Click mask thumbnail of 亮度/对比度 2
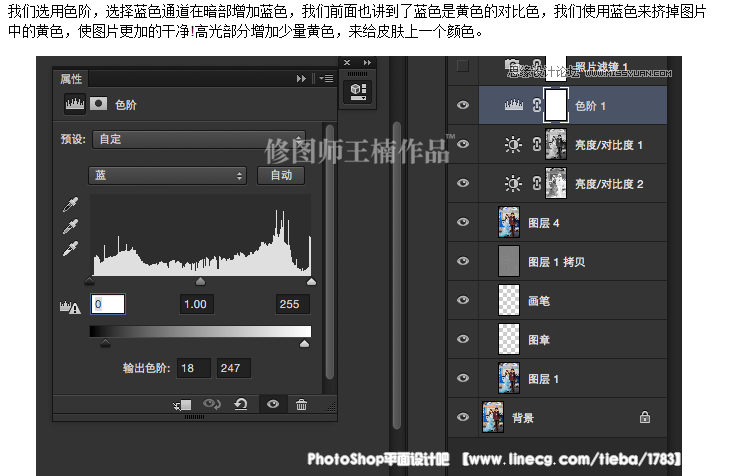The width and height of the screenshot is (731, 476). [556, 183]
